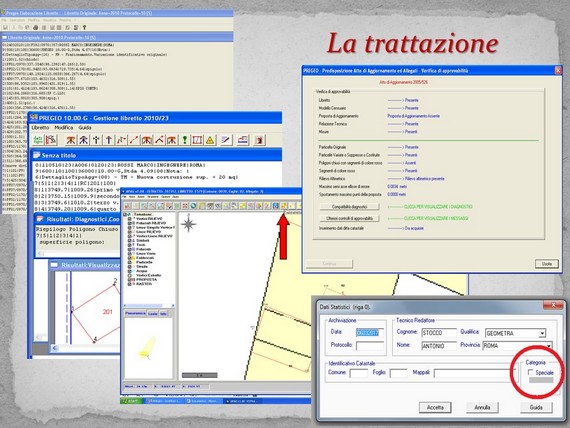Click the Compatibilità diagnostici button
Screen dimensions: 570x428
click(349, 207)
